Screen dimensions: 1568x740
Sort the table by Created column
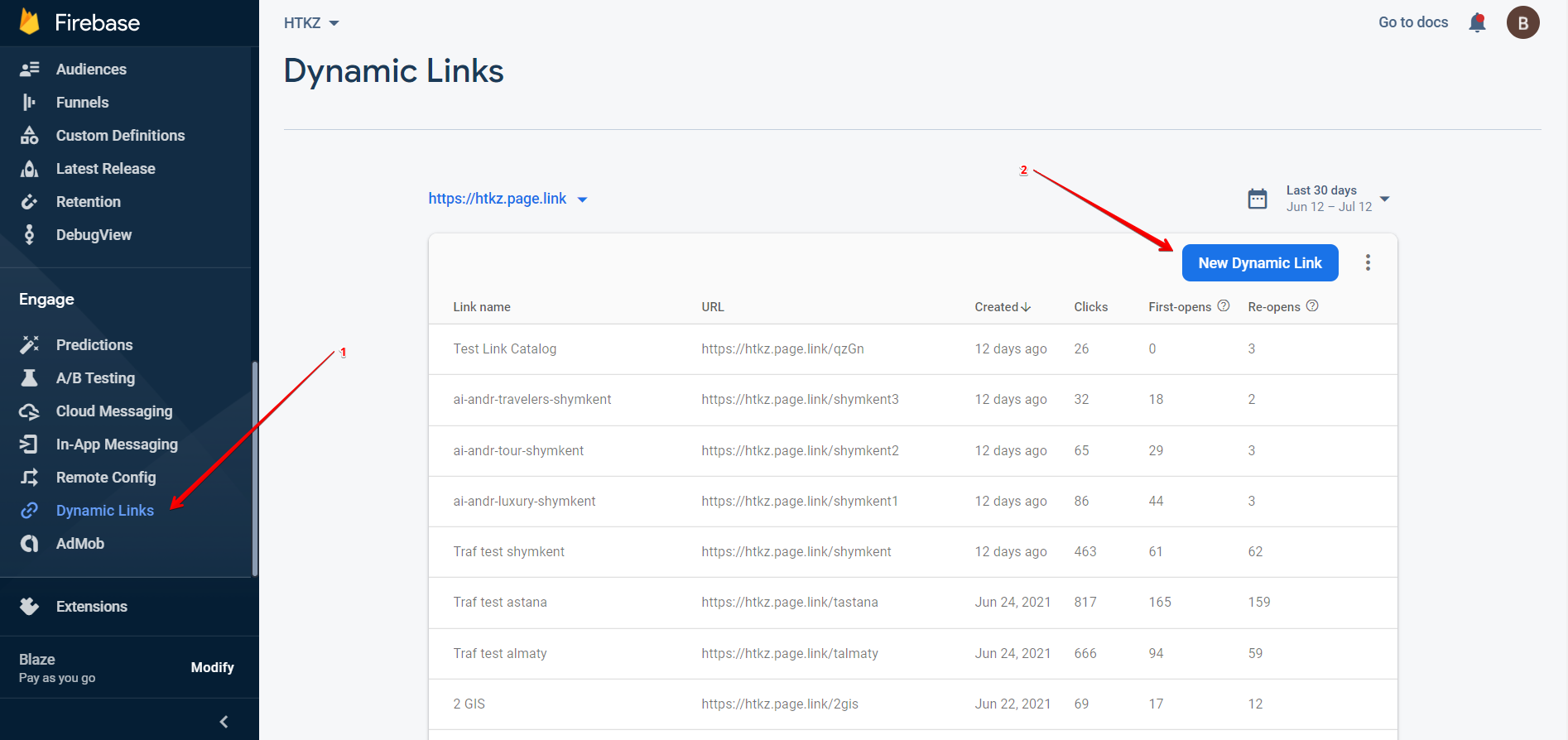click(x=1002, y=307)
